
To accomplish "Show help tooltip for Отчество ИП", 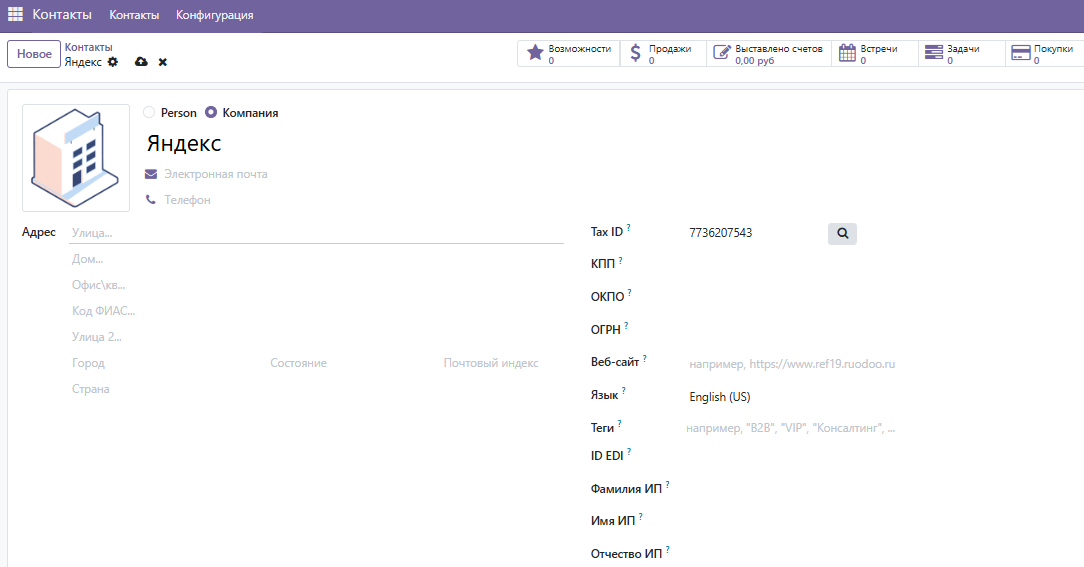I will coord(667,550).
